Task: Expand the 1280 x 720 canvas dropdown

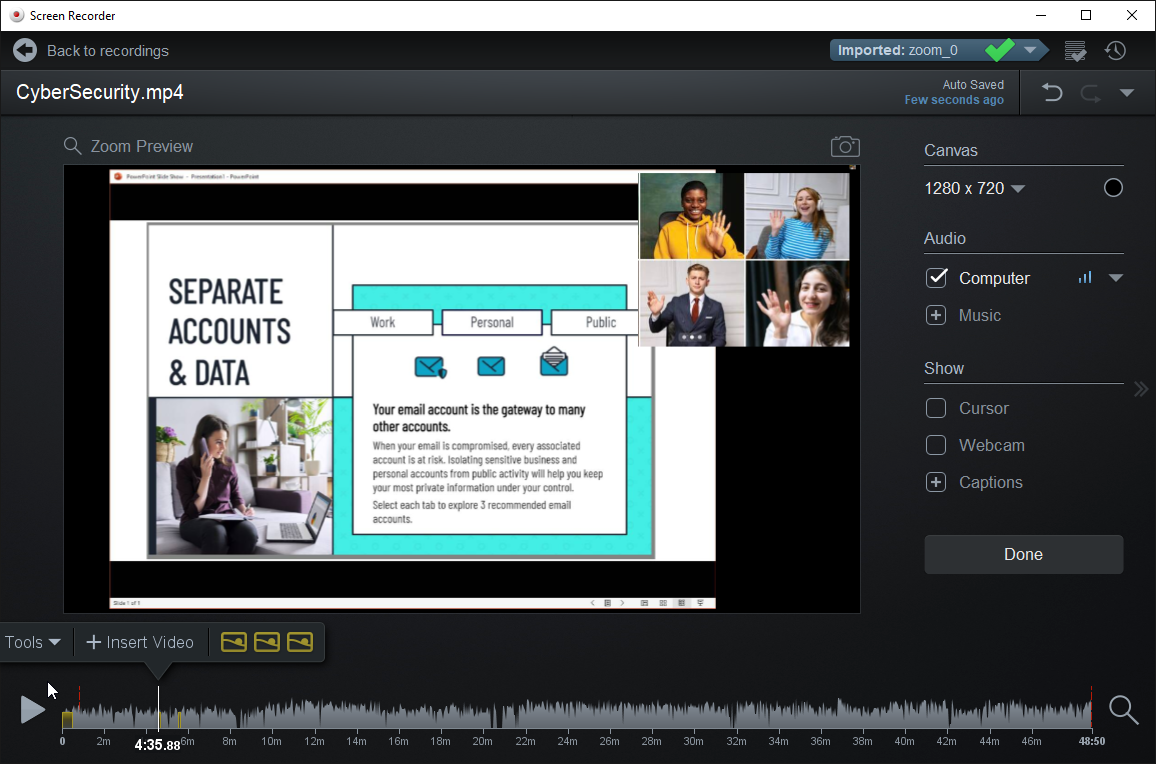Action: tap(1018, 189)
